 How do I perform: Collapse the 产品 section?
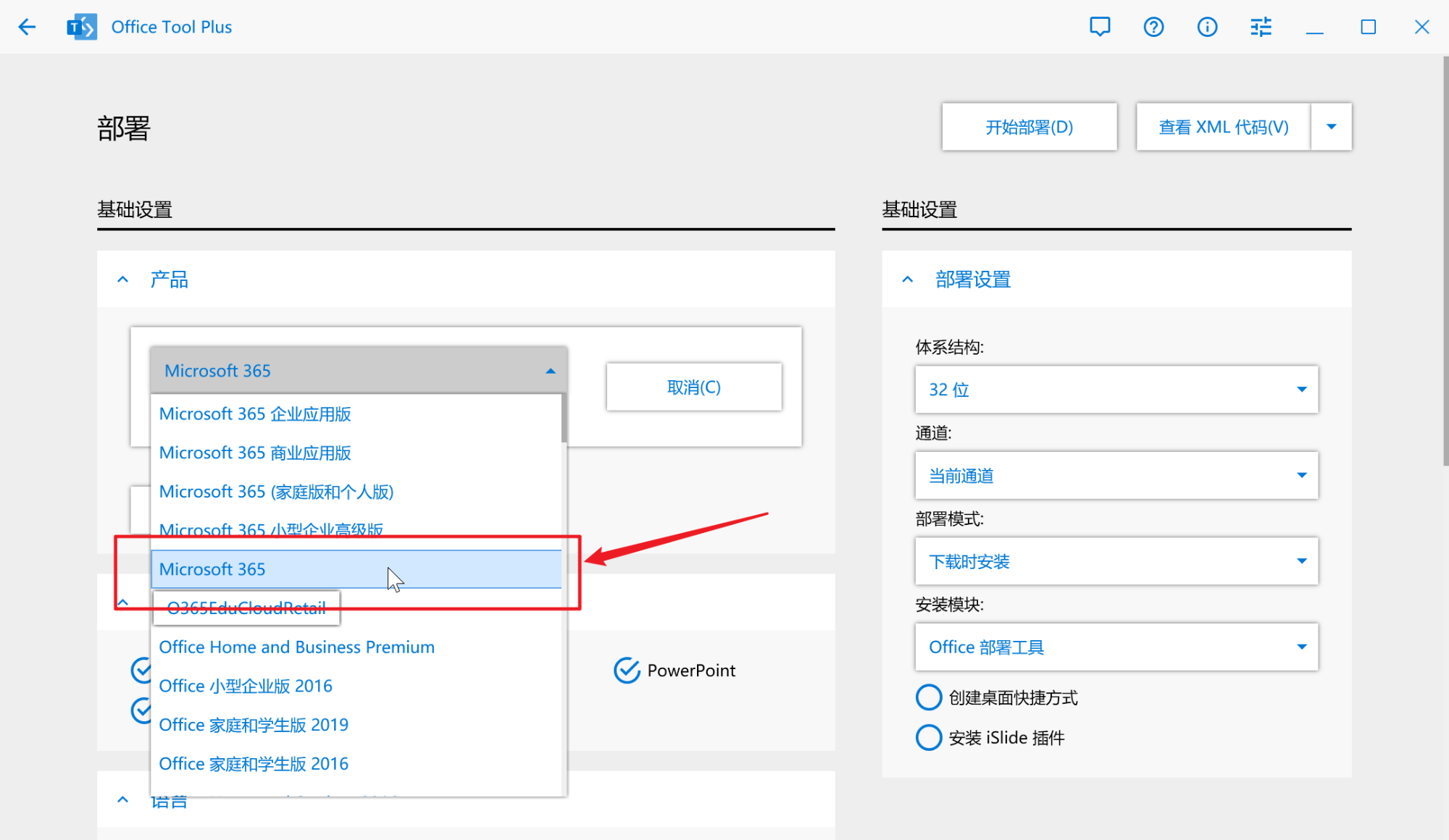point(123,280)
